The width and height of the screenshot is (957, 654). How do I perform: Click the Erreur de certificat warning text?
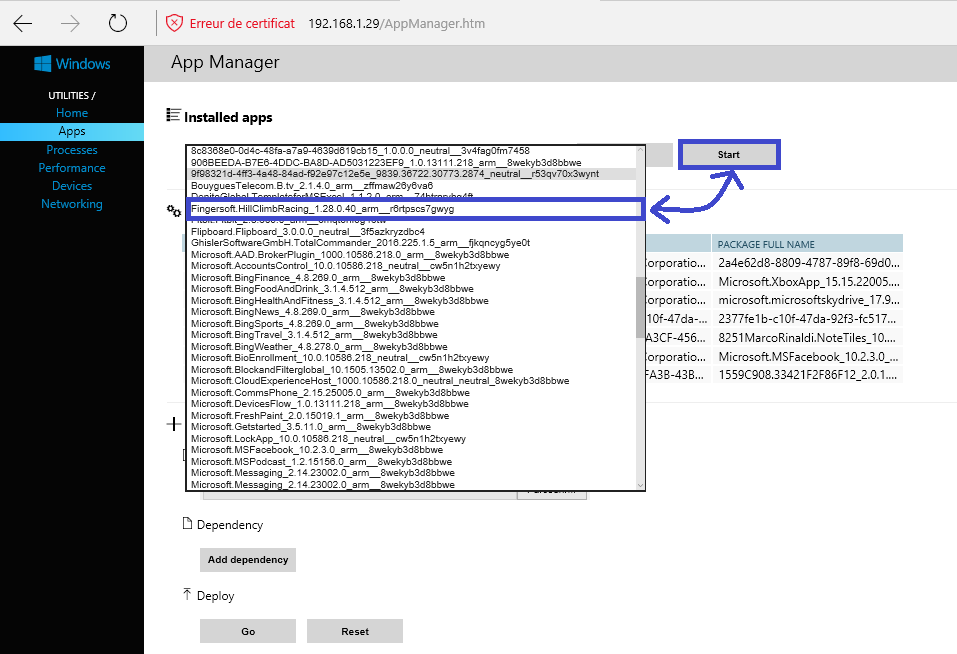tap(242, 24)
